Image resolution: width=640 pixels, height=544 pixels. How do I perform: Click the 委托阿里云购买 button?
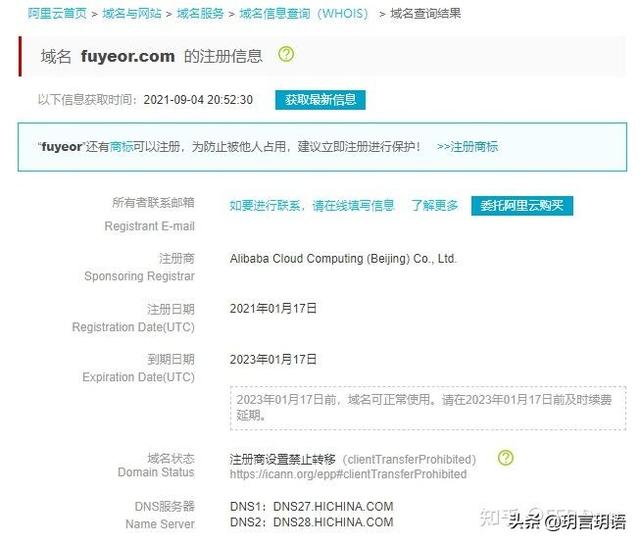click(522, 205)
